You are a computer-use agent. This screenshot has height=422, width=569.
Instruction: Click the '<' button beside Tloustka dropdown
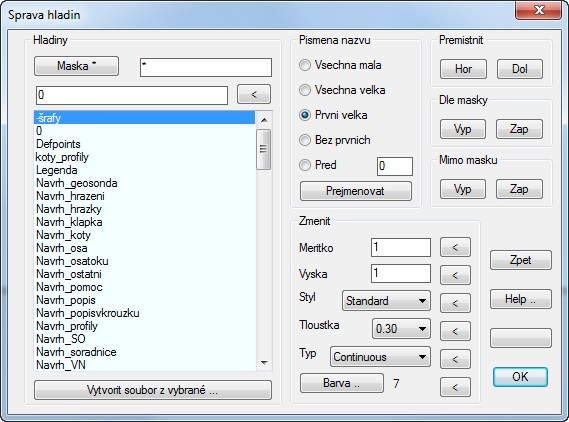455,331
